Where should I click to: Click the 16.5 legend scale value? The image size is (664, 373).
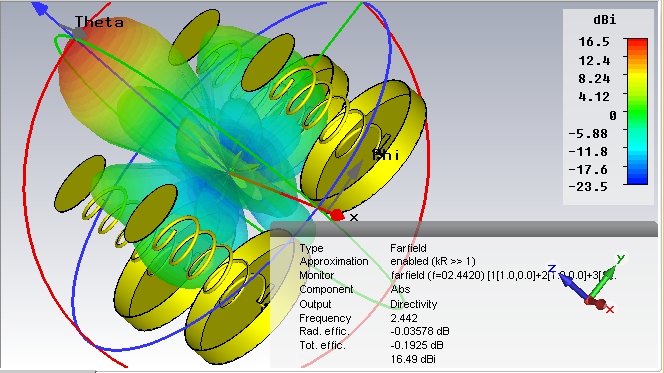point(594,41)
